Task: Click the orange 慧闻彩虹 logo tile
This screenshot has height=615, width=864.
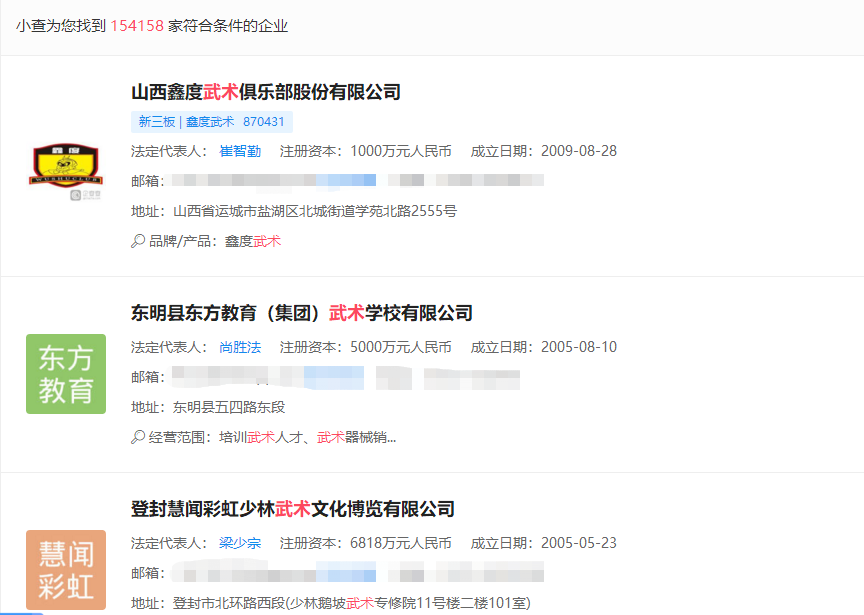Action: (66, 570)
